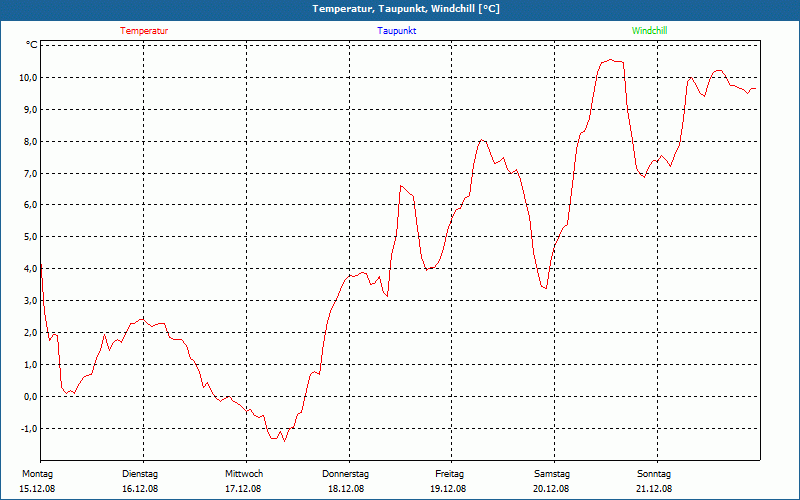Click the 18.12.08 date label

[346, 489]
